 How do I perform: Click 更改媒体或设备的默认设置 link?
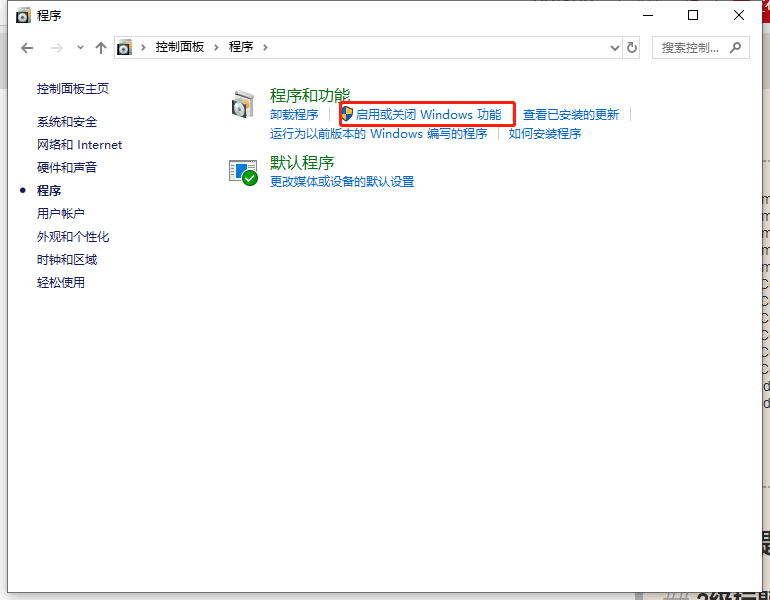tap(342, 182)
